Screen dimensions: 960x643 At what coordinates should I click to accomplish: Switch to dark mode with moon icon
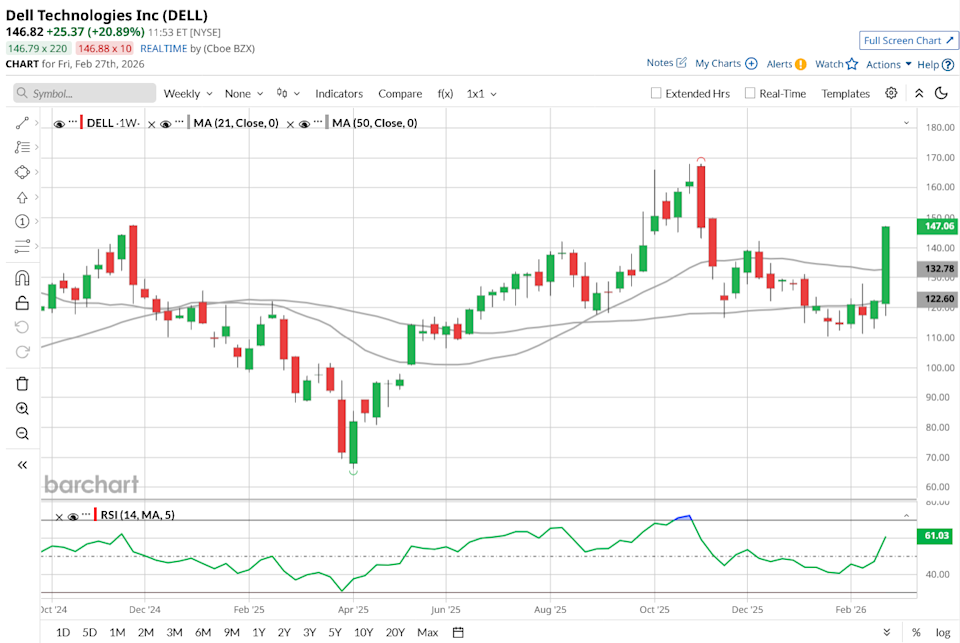click(x=941, y=93)
